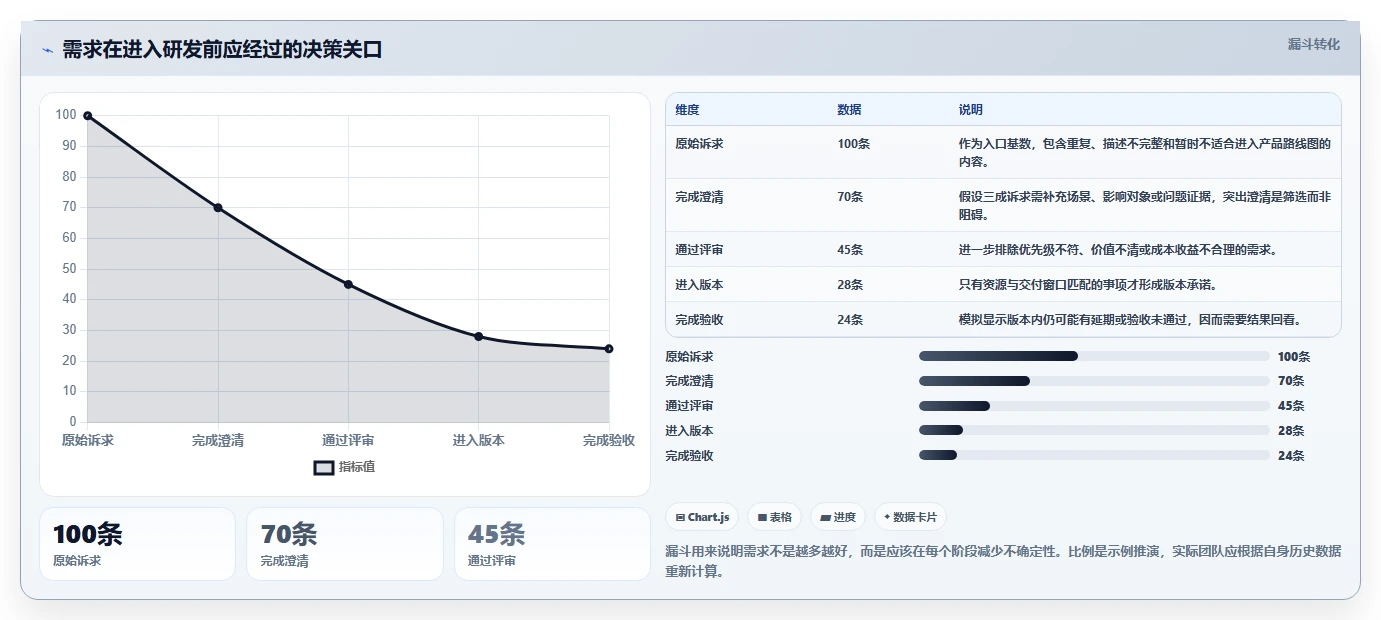Click the 进入版本 progress bar

tap(1094, 431)
